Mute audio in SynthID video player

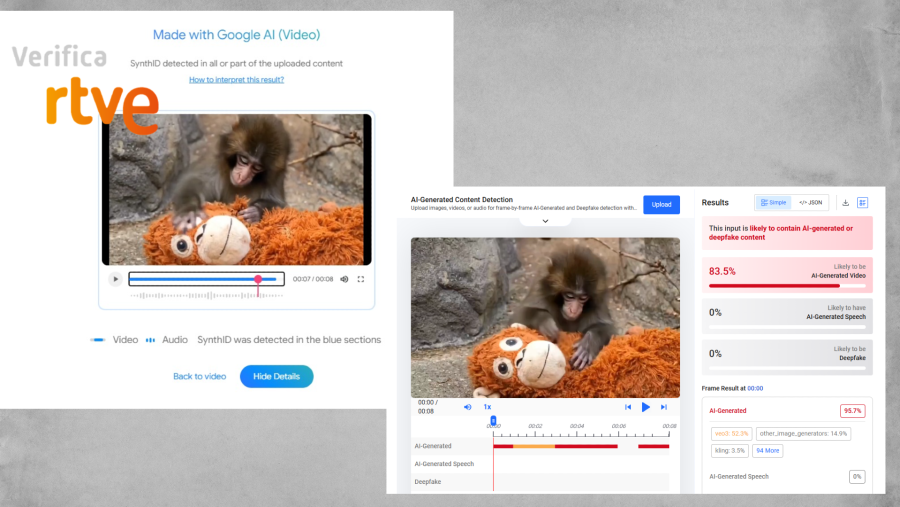[344, 279]
